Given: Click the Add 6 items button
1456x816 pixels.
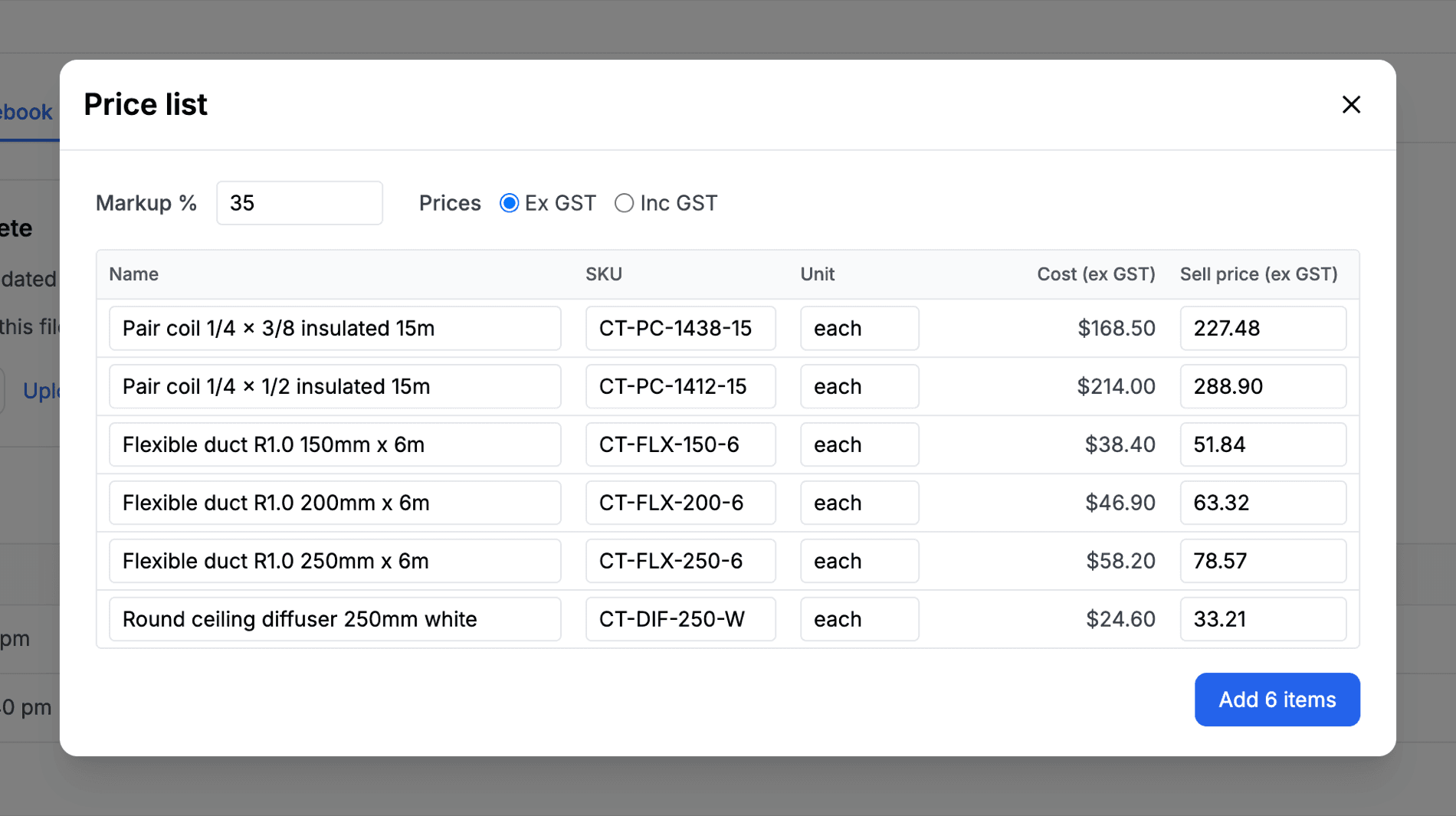Looking at the screenshot, I should pos(1277,700).
